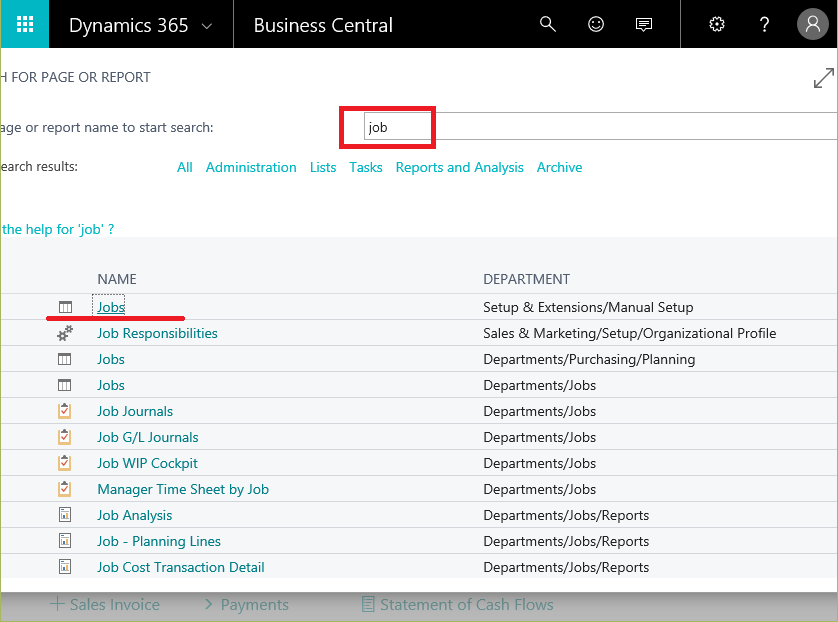Image resolution: width=838 pixels, height=622 pixels.
Task: Click Departments/Purchasing/Planning department text
Action: coord(589,359)
